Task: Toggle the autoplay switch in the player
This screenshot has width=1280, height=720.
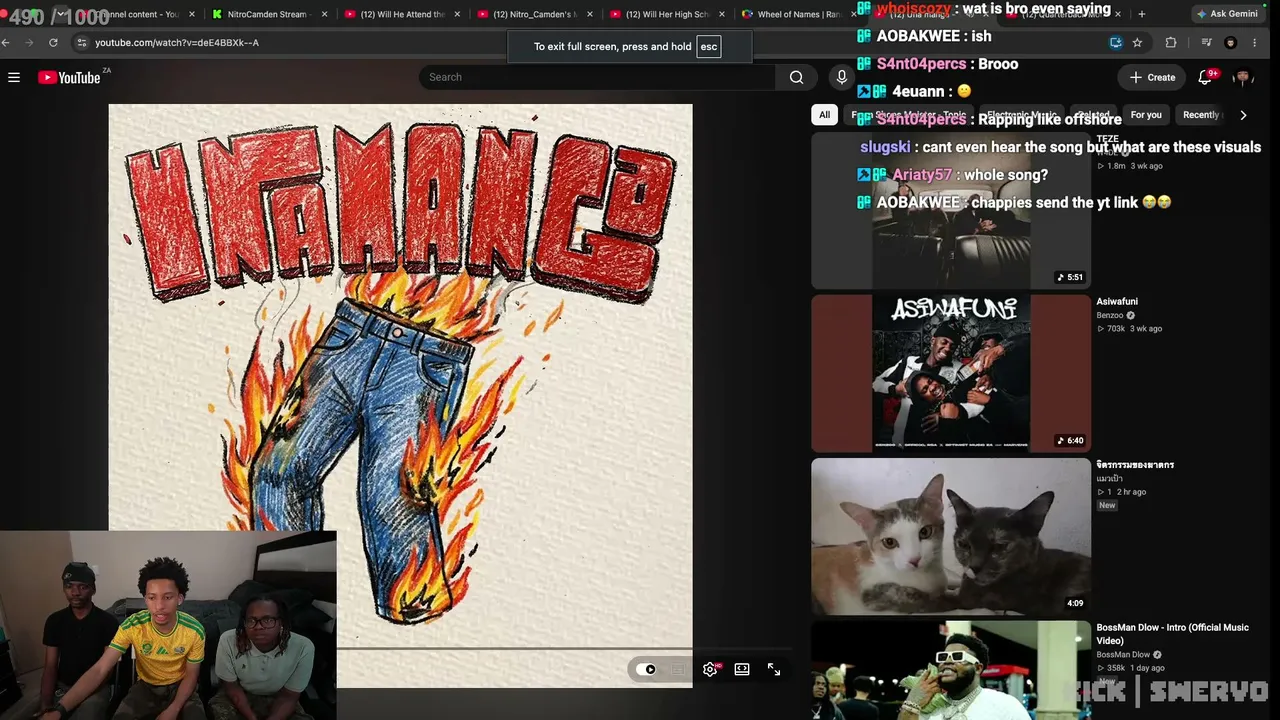Action: pos(648,669)
